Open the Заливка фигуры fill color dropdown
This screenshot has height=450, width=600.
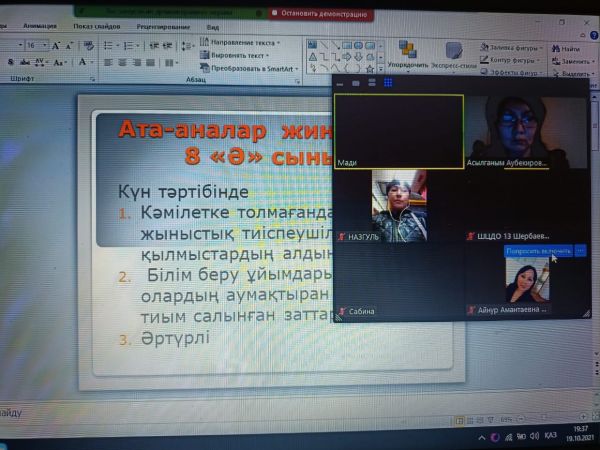click(x=510, y=47)
